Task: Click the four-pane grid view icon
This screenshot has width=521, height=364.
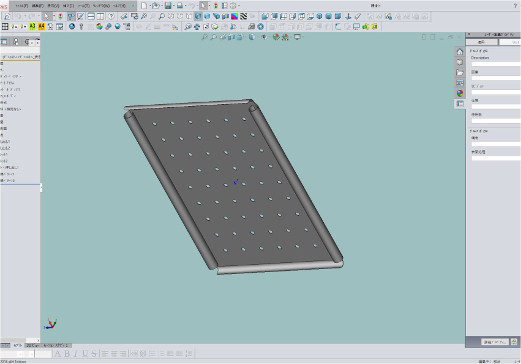Action: pyautogui.click(x=5, y=26)
